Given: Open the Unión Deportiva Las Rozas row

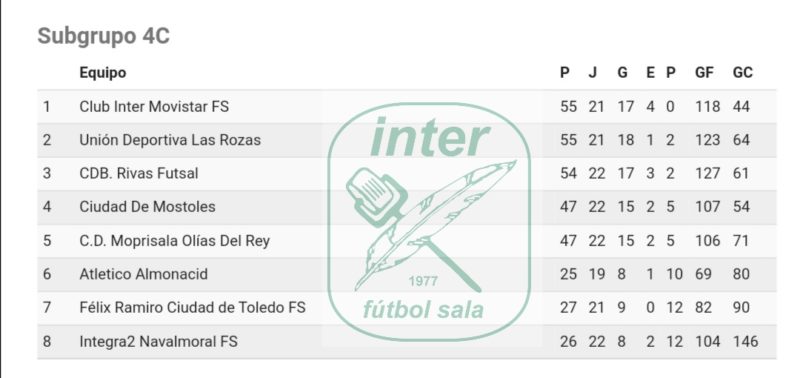Looking at the screenshot, I should tap(407, 140).
